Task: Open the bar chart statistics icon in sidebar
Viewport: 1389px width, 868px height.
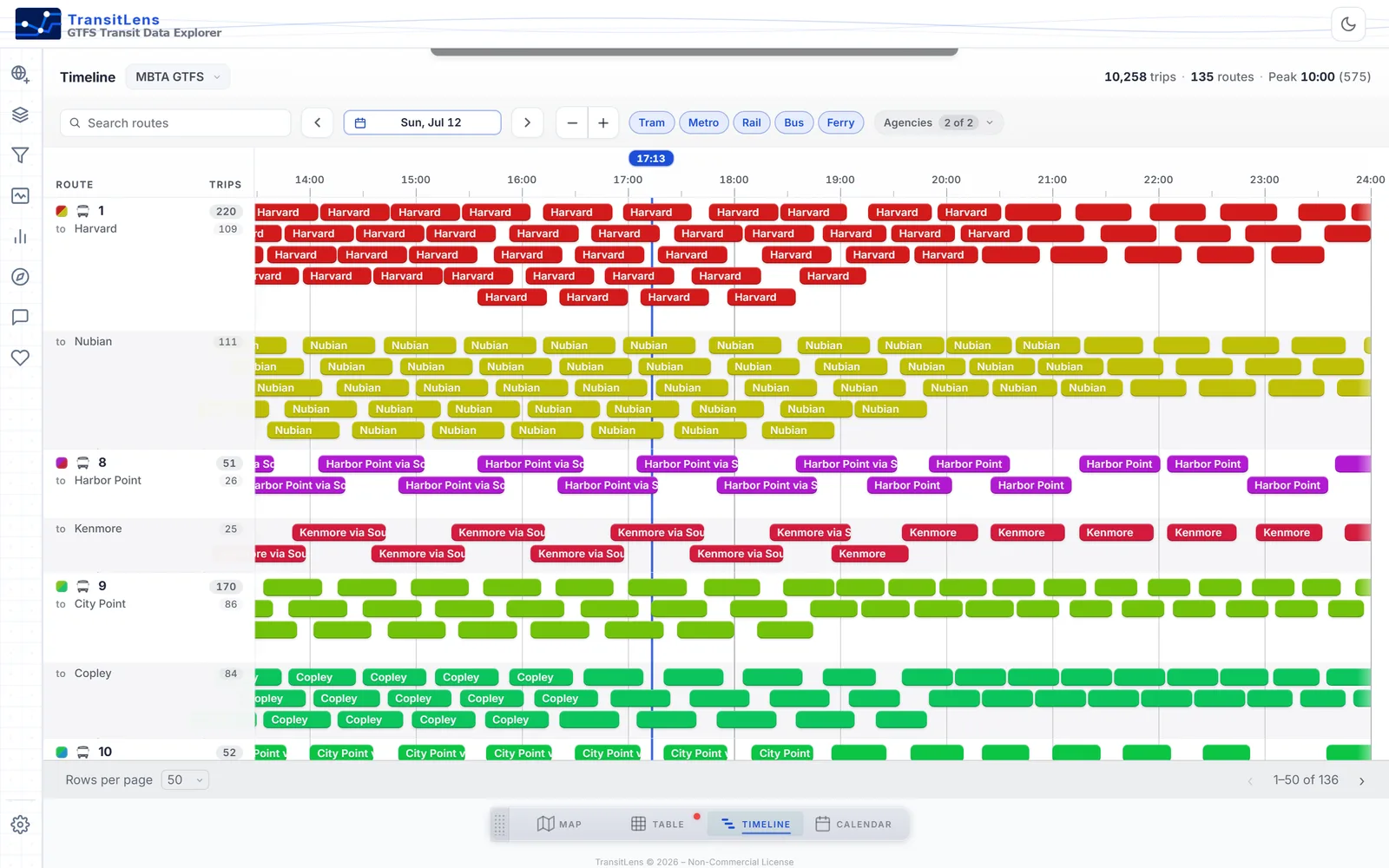Action: point(20,236)
